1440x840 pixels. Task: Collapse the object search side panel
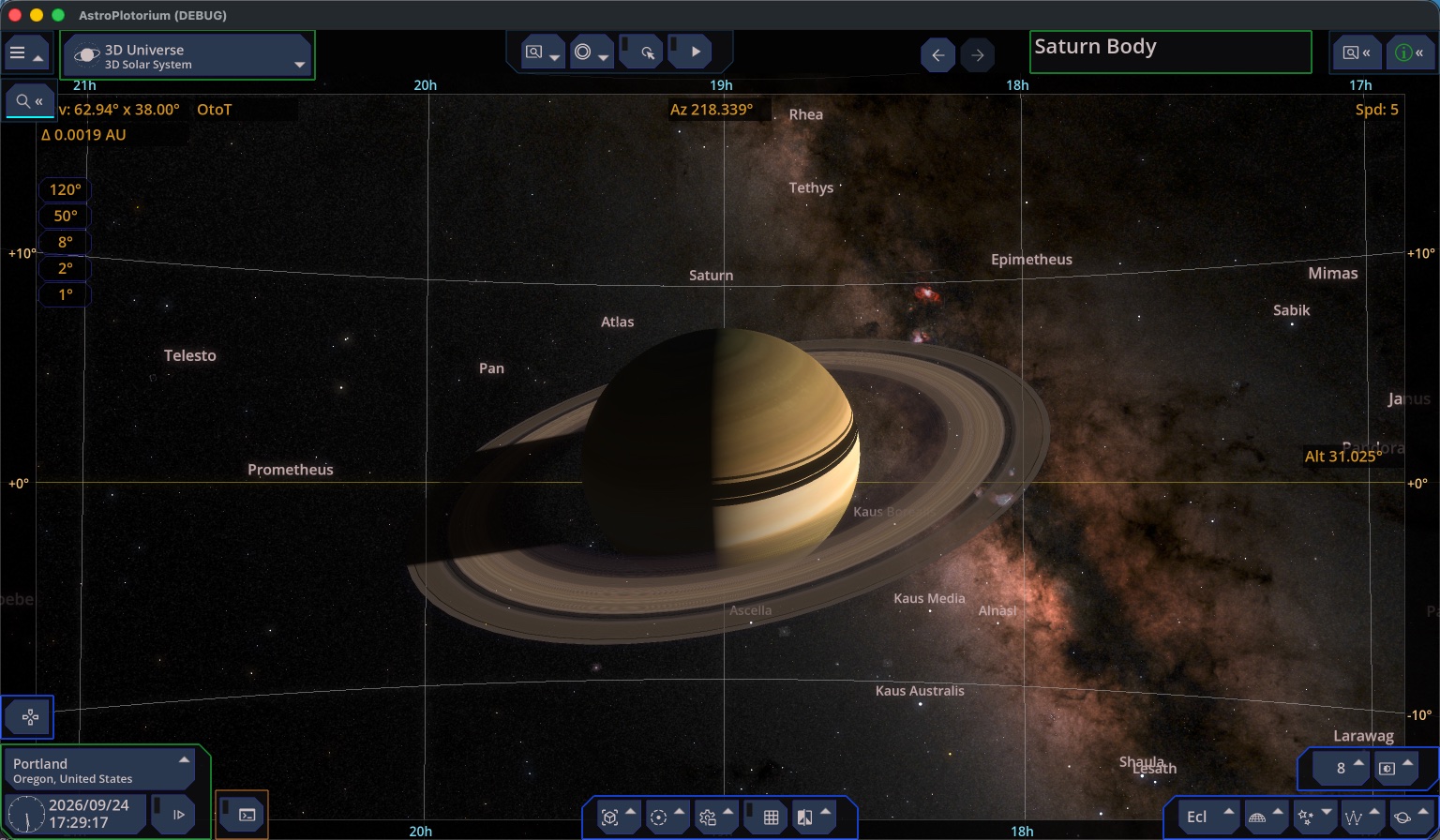tap(1357, 53)
